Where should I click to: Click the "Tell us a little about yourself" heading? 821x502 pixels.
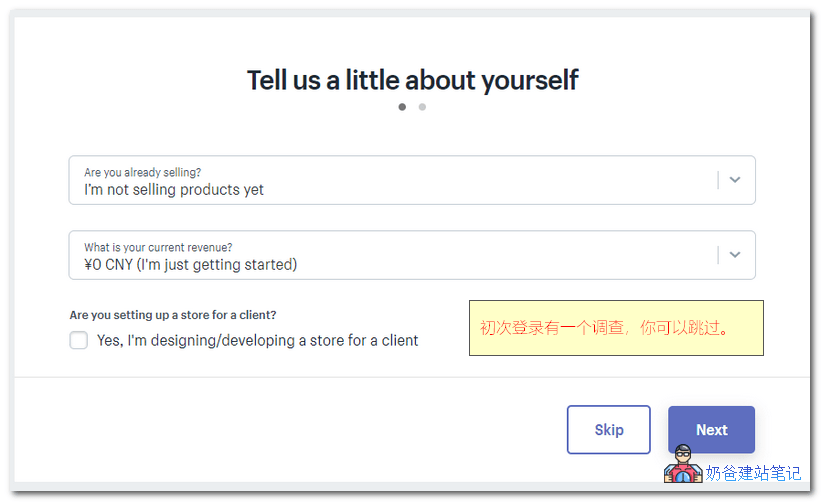[x=412, y=80]
